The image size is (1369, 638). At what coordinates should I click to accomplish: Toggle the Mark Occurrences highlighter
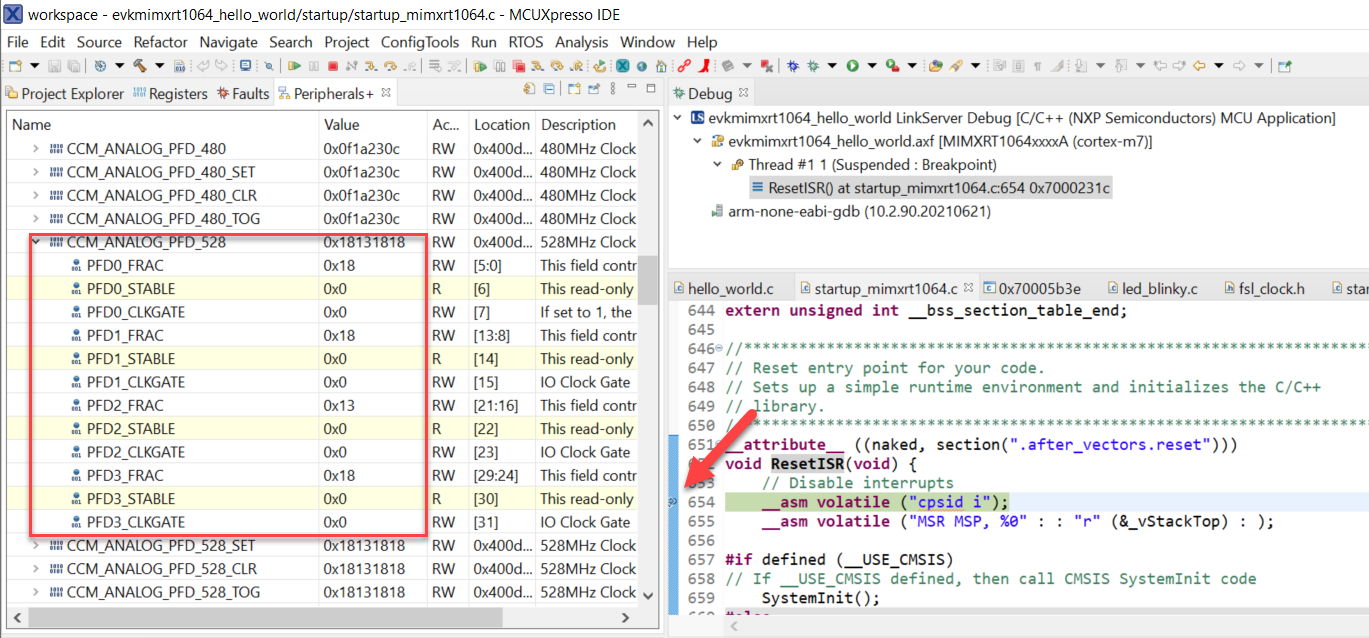click(x=1057, y=66)
